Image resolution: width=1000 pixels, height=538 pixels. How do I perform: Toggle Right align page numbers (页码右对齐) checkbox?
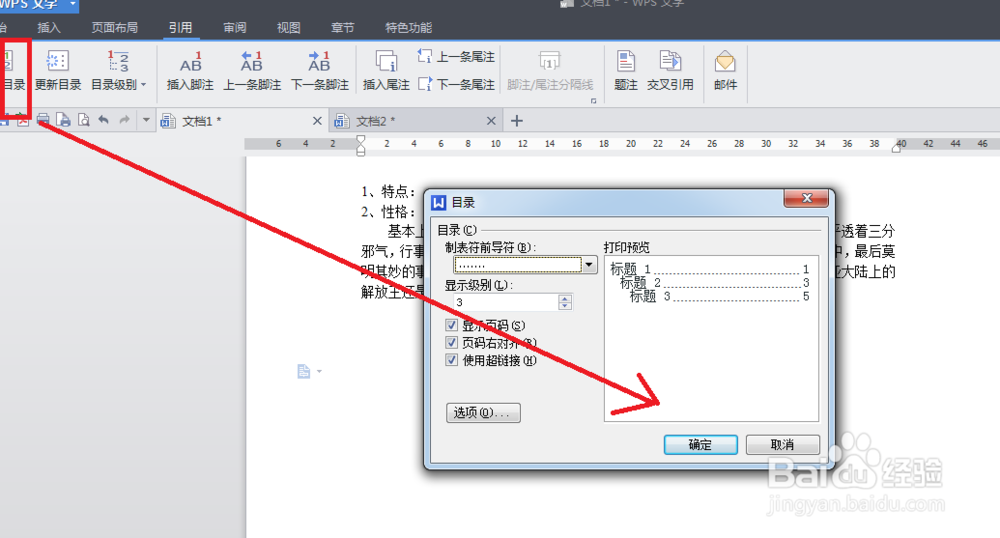coord(452,343)
